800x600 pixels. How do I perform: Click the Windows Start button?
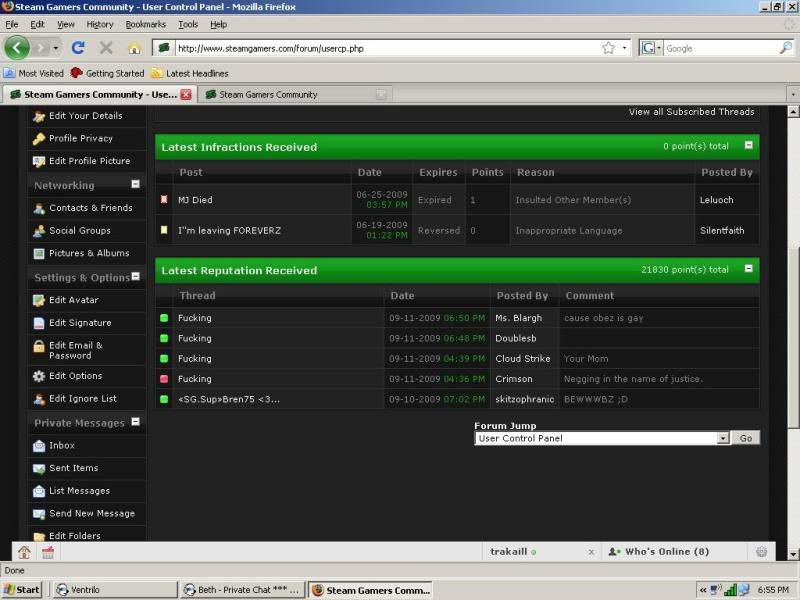point(21,590)
